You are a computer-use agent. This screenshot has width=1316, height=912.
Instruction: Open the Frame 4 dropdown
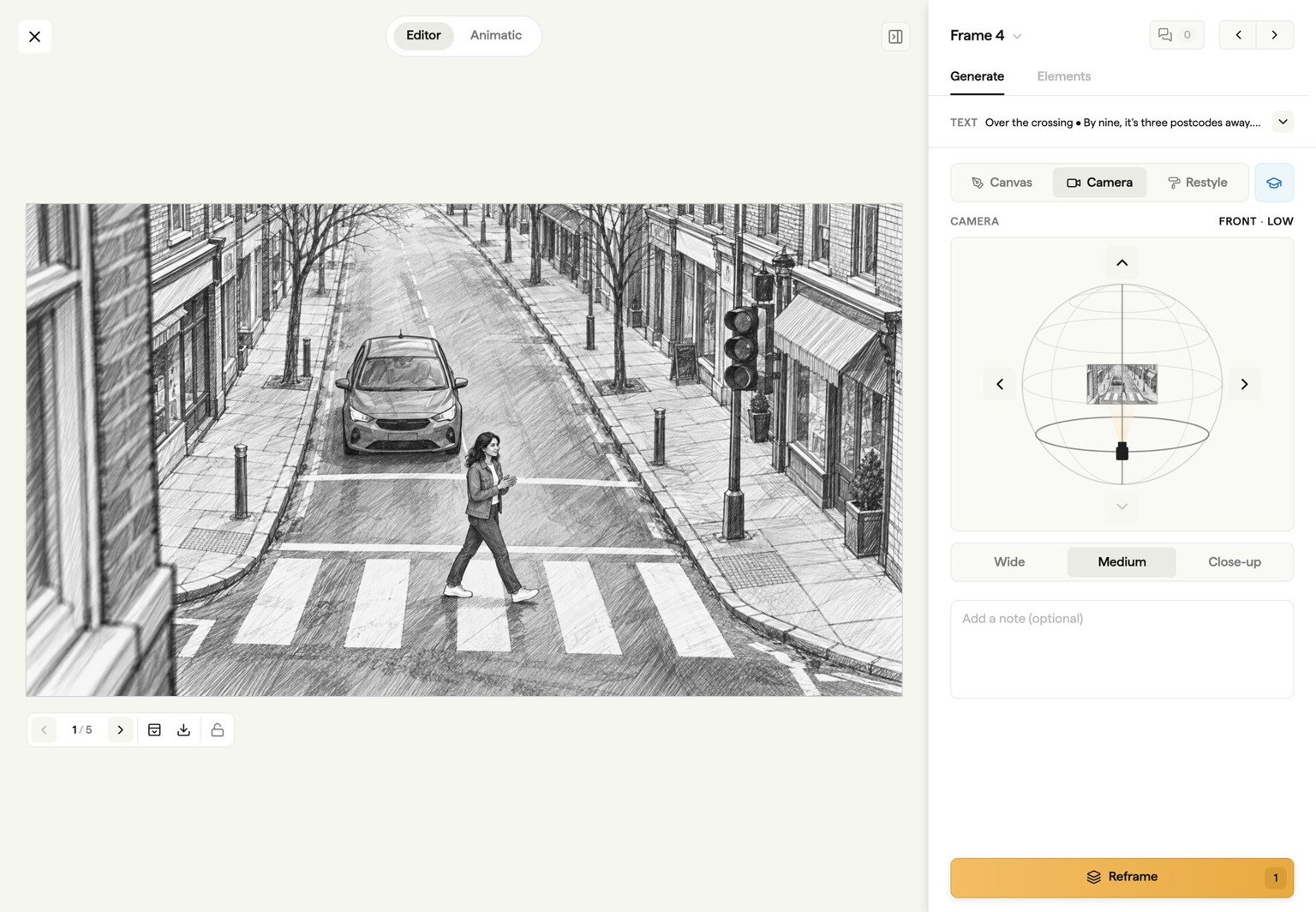point(986,35)
